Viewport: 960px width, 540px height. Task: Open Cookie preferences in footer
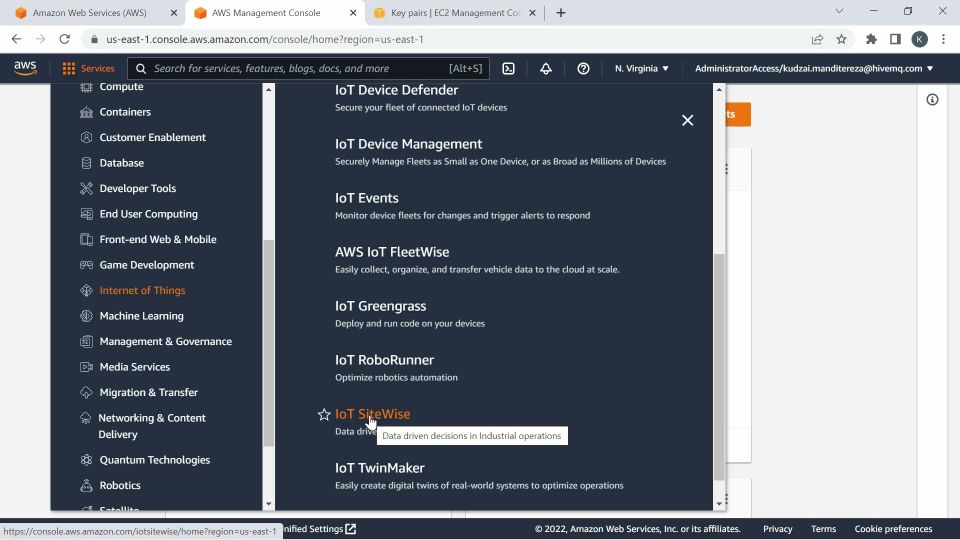pyautogui.click(x=893, y=529)
